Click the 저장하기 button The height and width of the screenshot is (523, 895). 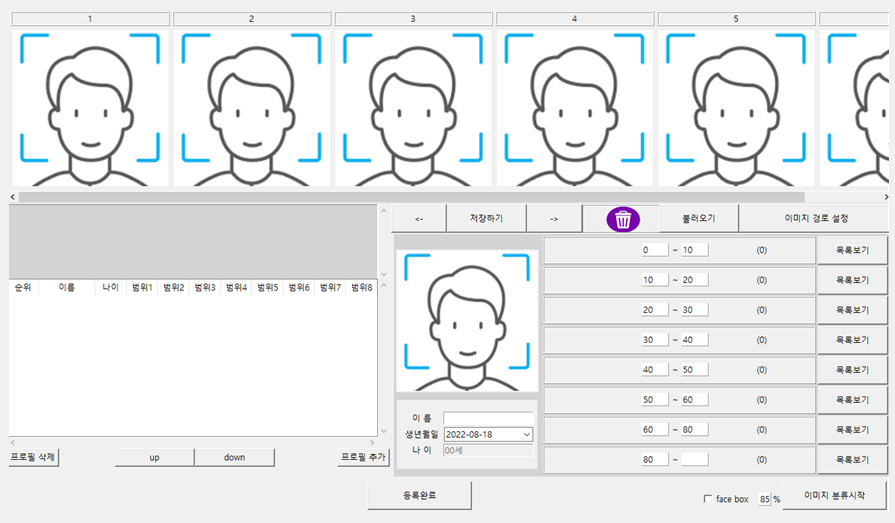[x=486, y=219]
